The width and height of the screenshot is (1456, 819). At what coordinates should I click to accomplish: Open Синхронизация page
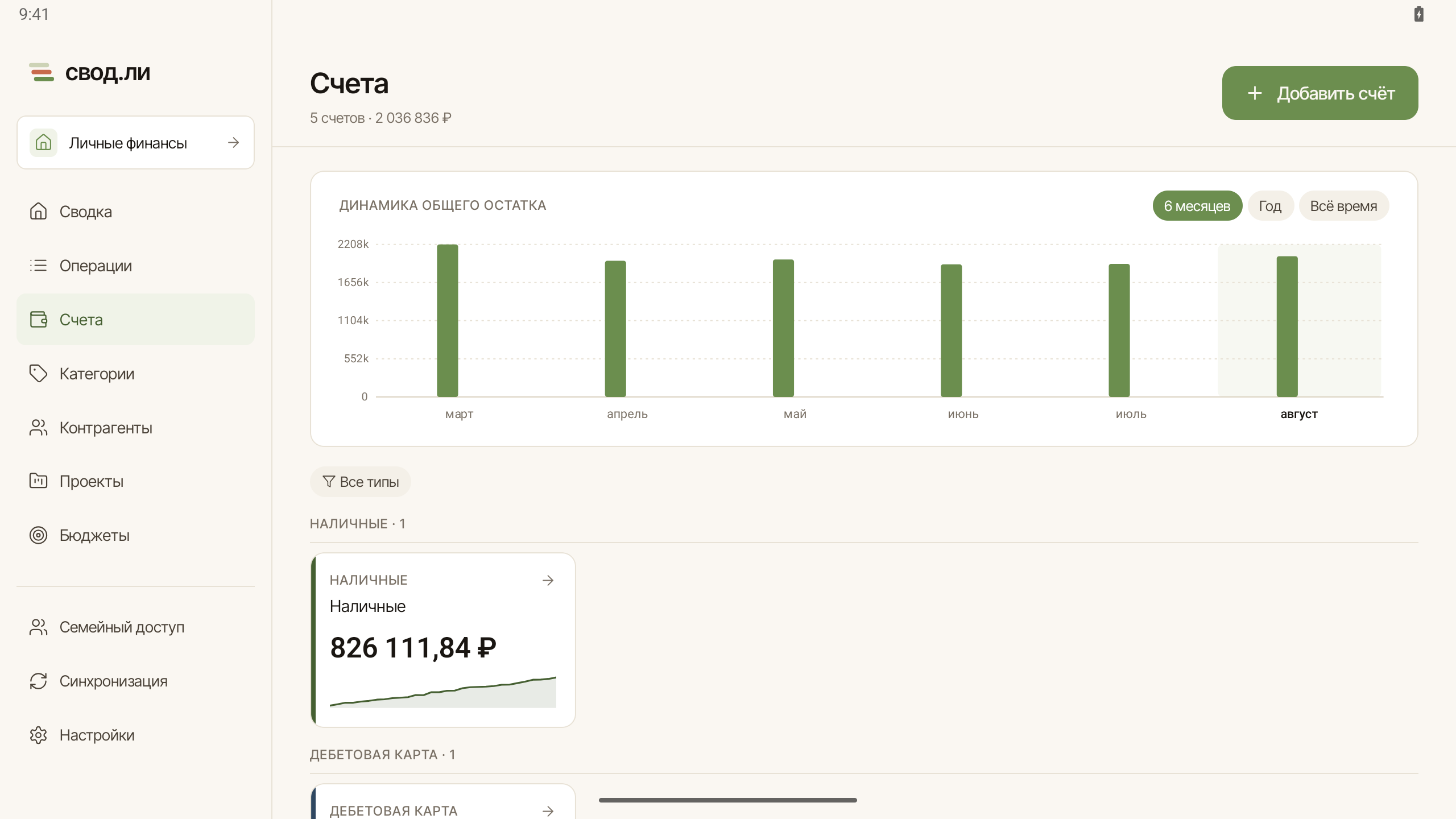pyautogui.click(x=135, y=681)
